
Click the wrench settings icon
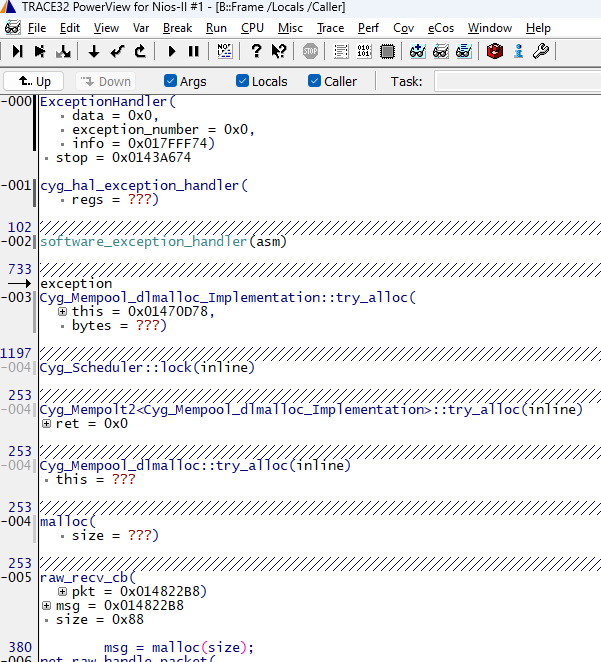pyautogui.click(x=541, y=51)
